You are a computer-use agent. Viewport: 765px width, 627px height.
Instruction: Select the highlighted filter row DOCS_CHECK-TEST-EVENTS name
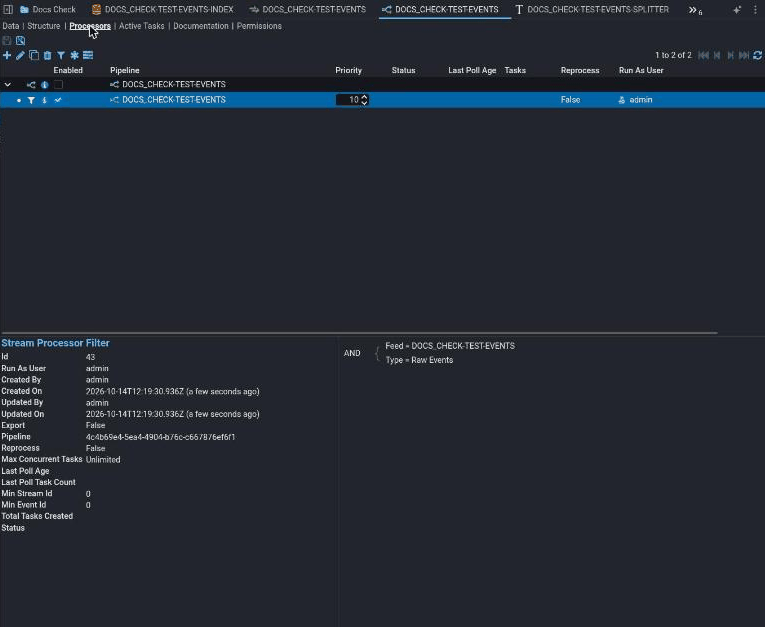(x=174, y=100)
